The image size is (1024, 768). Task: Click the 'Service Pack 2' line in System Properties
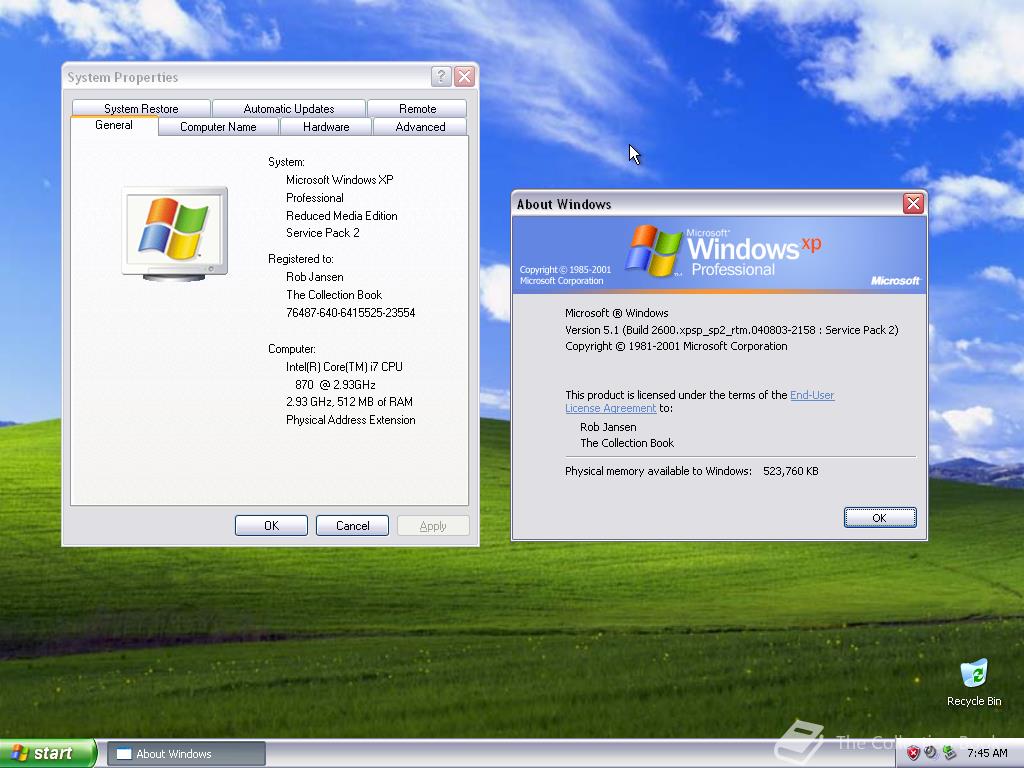(x=323, y=233)
